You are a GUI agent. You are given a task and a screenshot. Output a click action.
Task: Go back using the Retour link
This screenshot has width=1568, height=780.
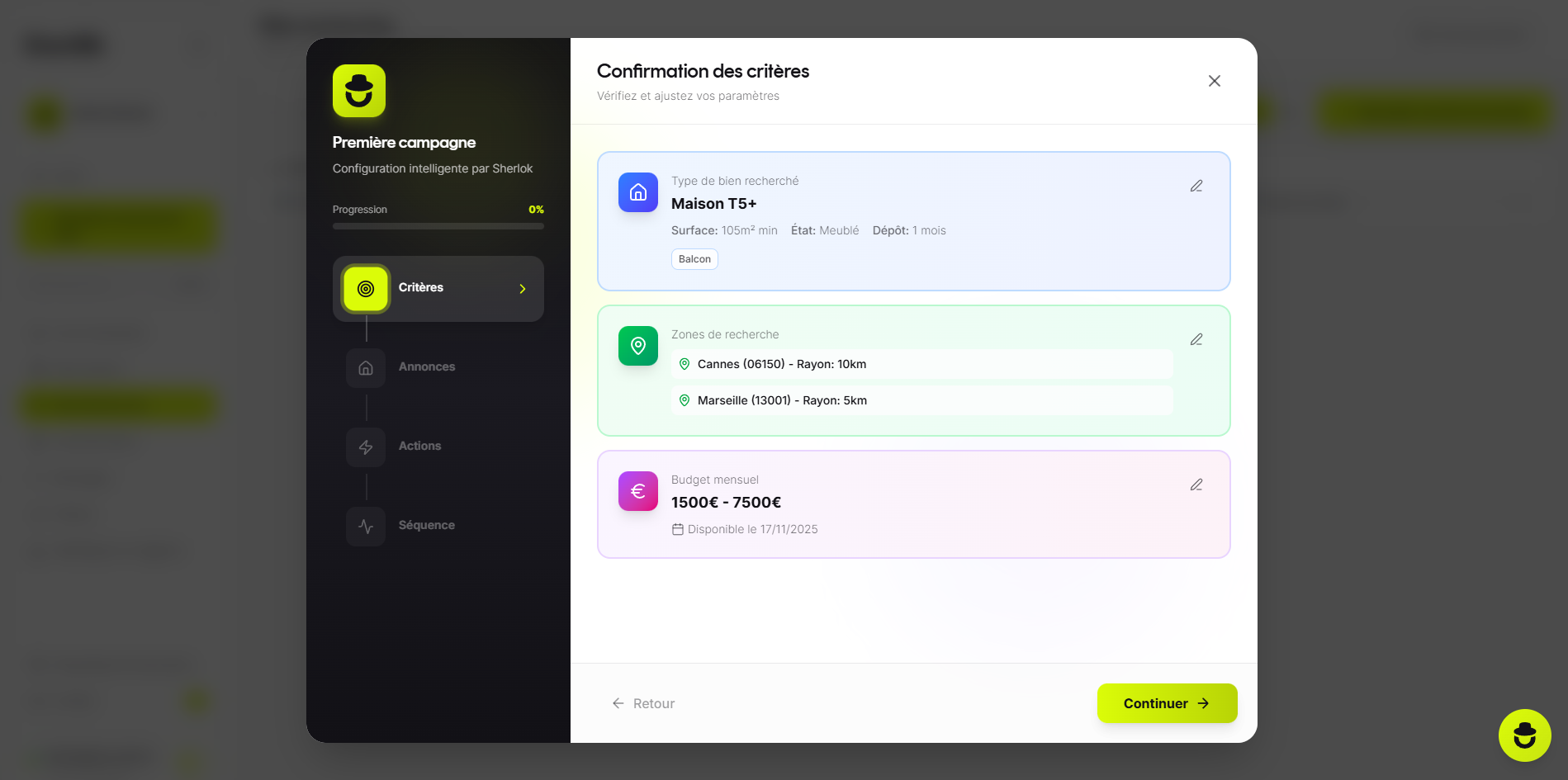coord(643,702)
